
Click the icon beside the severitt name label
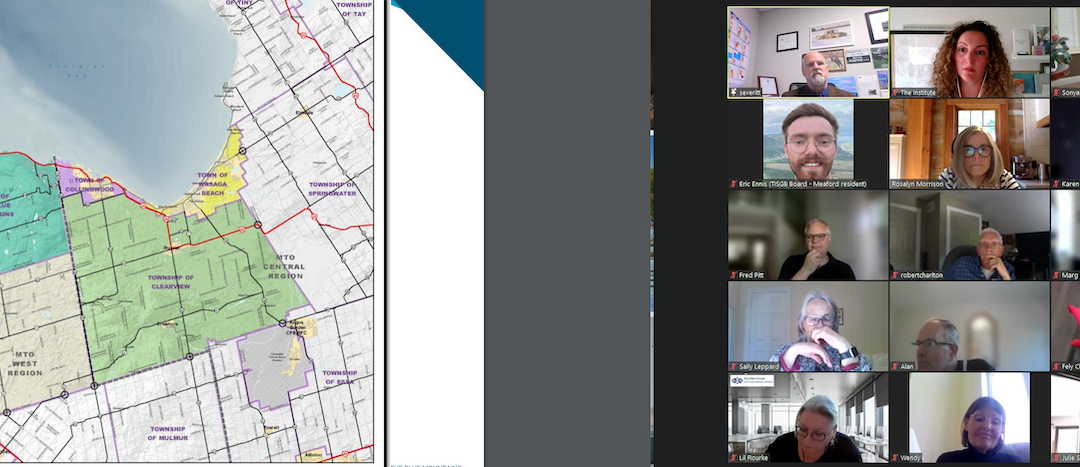[733, 92]
